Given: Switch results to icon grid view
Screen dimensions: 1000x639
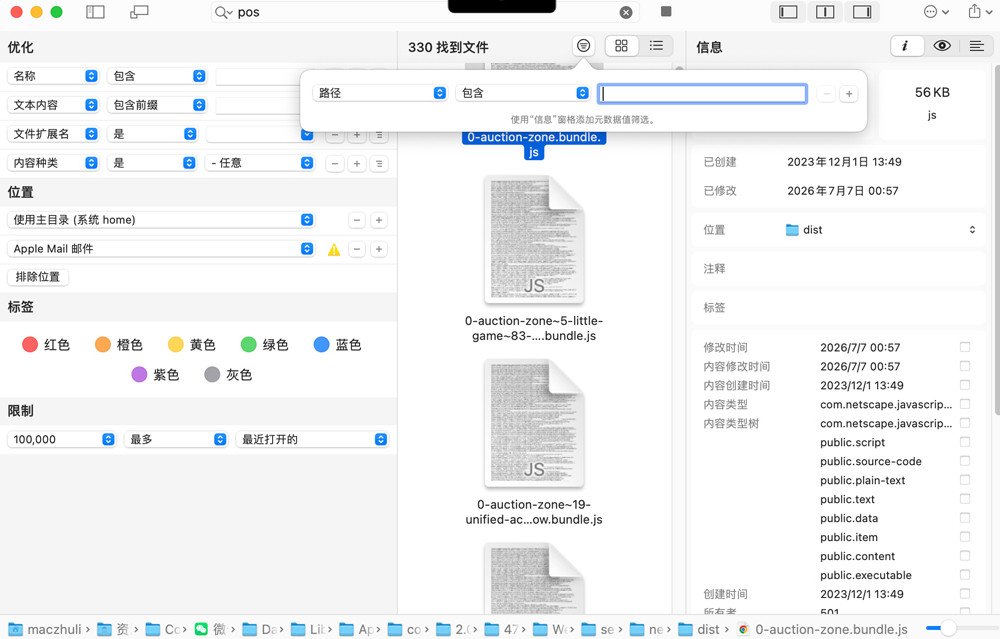Looking at the screenshot, I should 621,45.
